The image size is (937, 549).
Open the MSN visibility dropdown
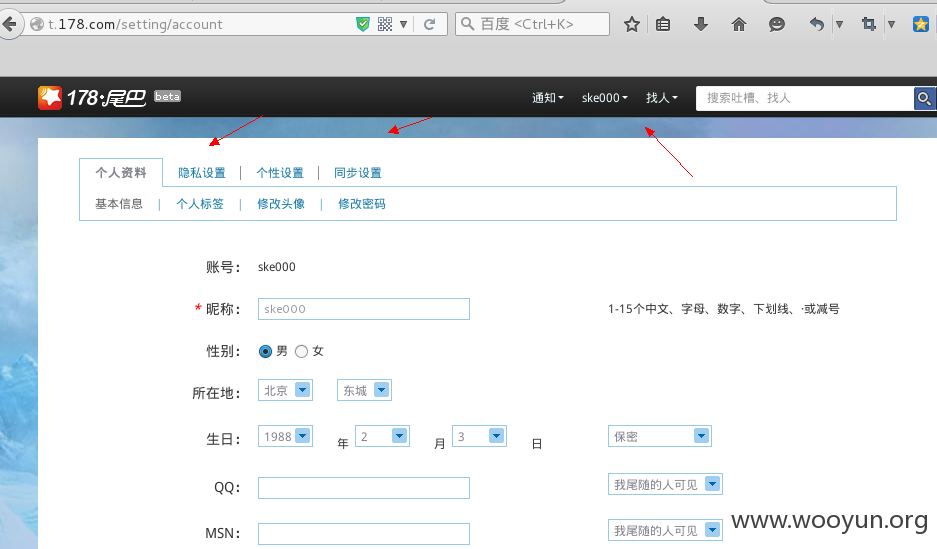point(665,530)
